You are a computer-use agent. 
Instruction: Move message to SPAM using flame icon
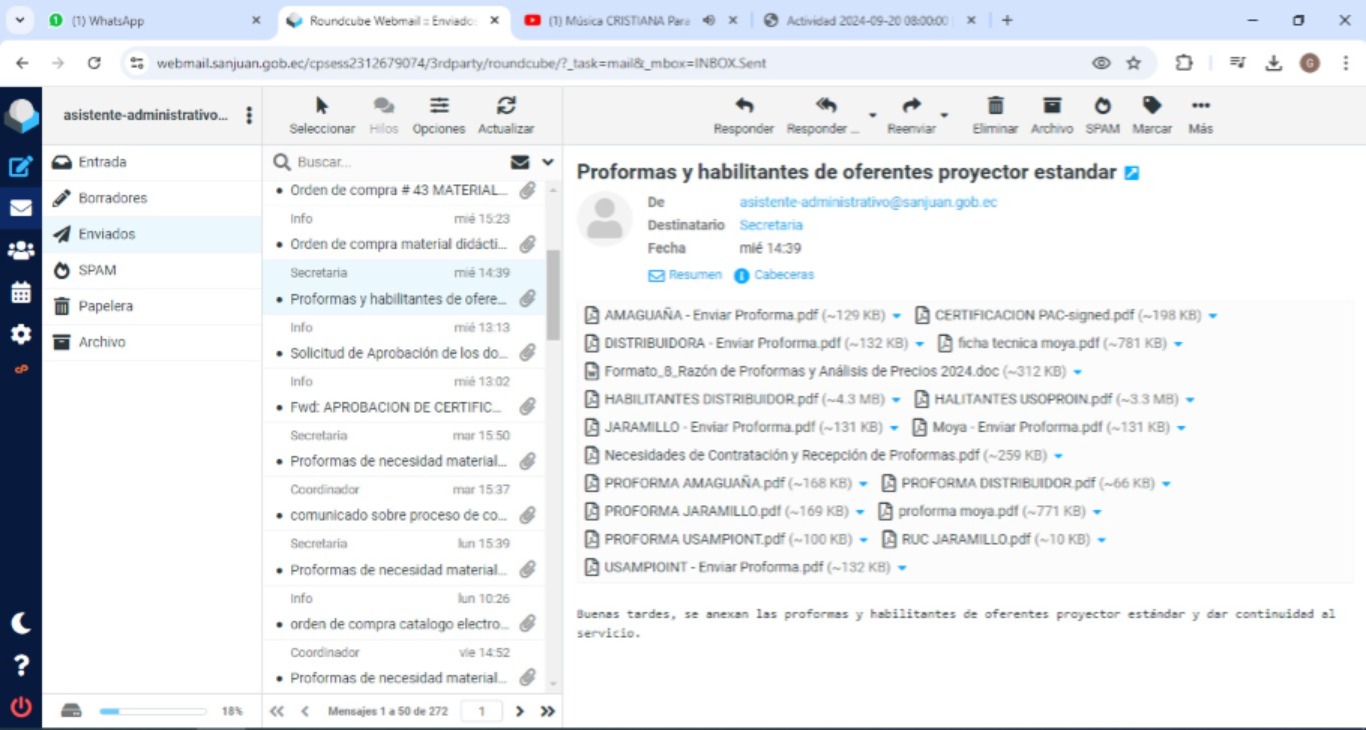[x=1102, y=106]
